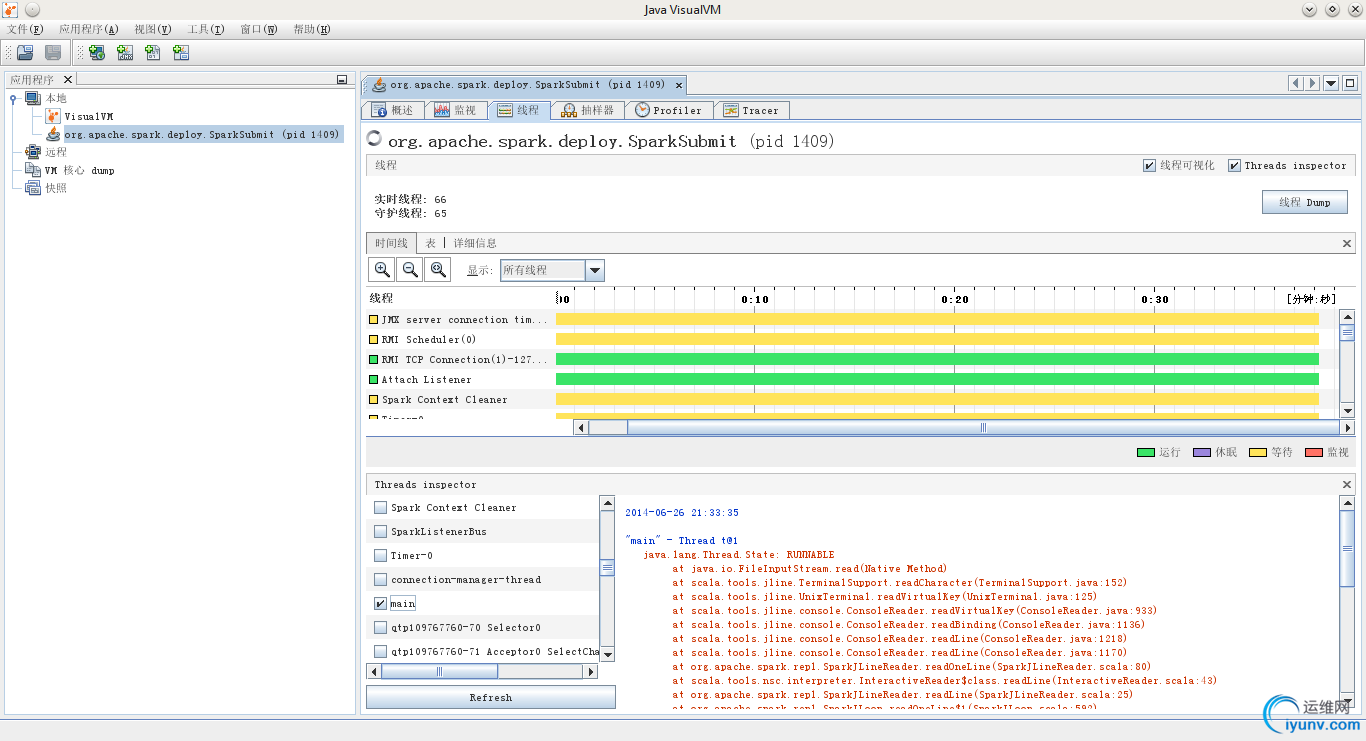The height and width of the screenshot is (741, 1366).
Task: Click the Add JMX Connection toolbar icon
Action: tap(125, 53)
